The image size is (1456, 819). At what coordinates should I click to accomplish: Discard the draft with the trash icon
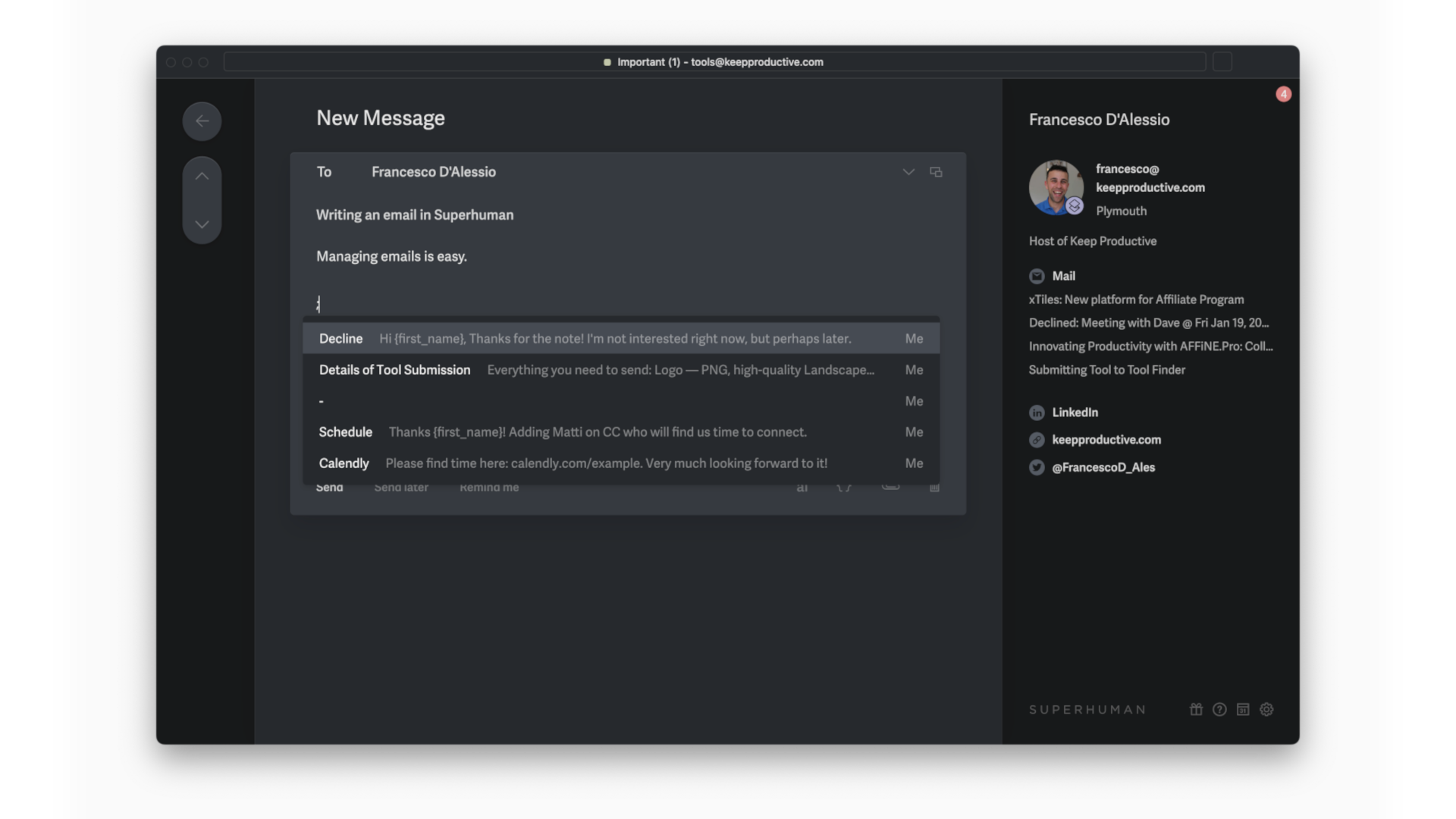point(934,488)
